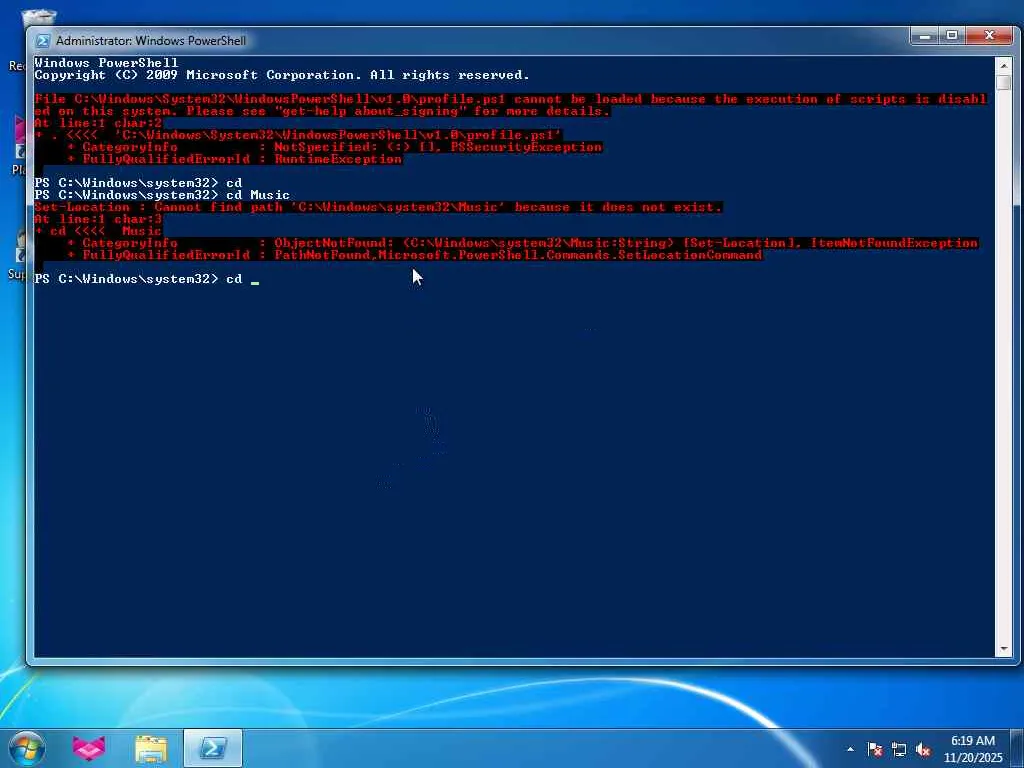Click the PowerShell icon in the title bar
Screen dimensions: 1024x768
(x=42, y=40)
